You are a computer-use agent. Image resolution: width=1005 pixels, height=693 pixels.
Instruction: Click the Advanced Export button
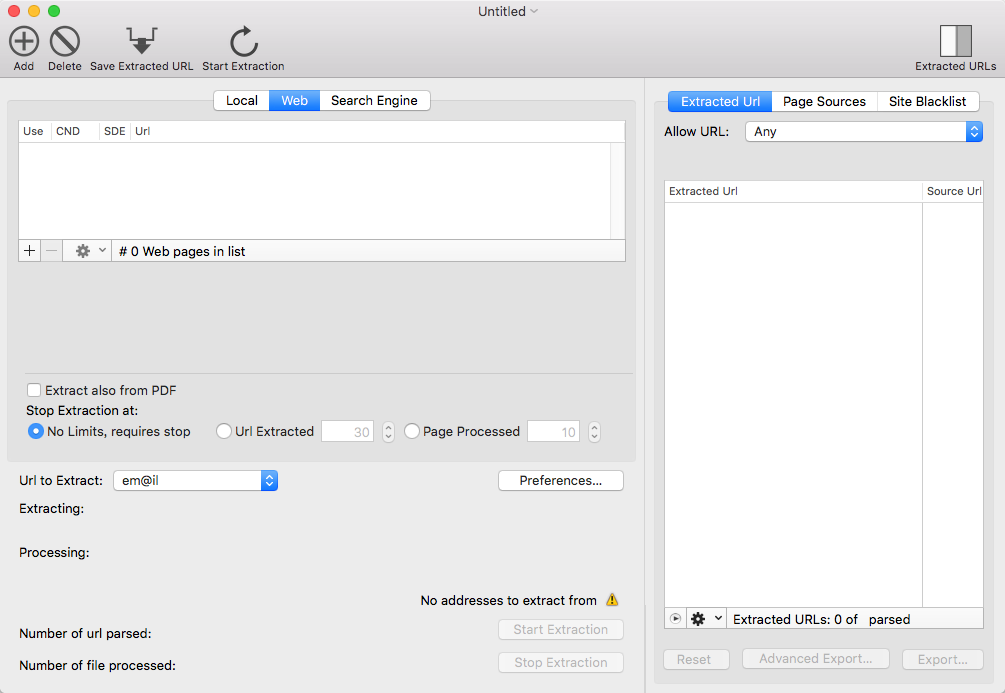tap(815, 658)
